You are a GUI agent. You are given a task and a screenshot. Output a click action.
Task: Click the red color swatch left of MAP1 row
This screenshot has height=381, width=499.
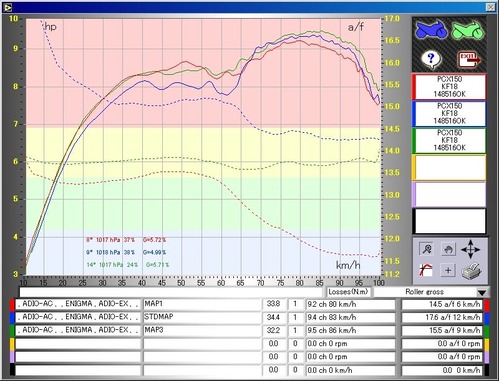[x=12, y=304]
